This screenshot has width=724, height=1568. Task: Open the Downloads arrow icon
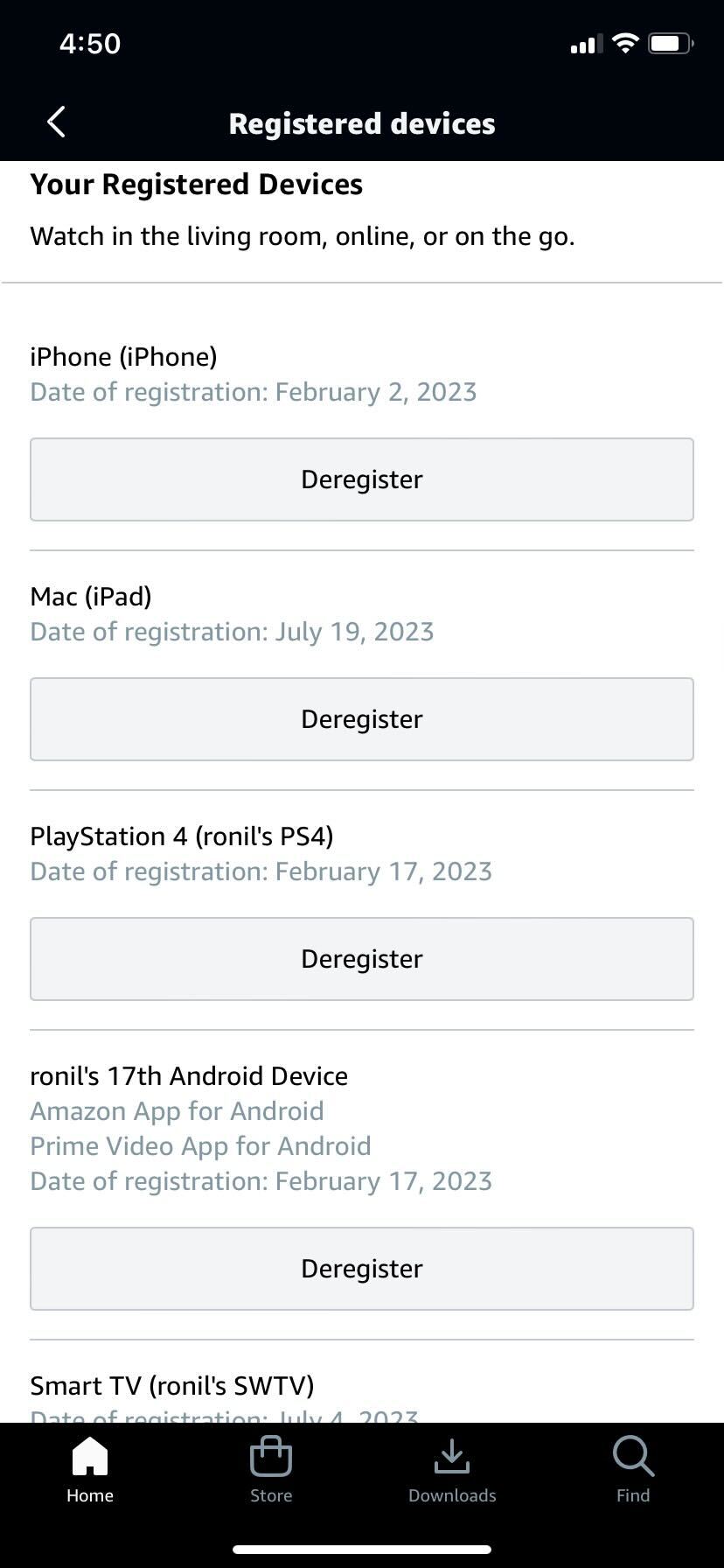[452, 1456]
